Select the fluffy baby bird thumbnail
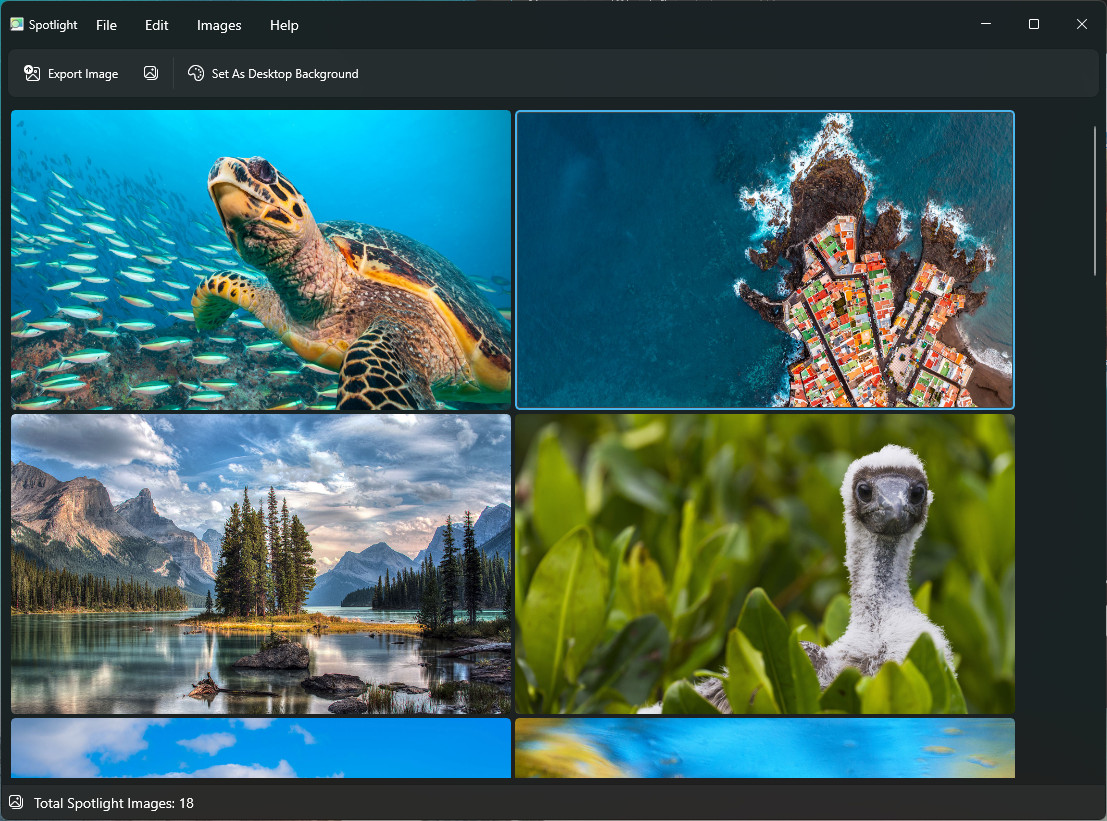Screen dimensions: 1107x821 point(765,564)
